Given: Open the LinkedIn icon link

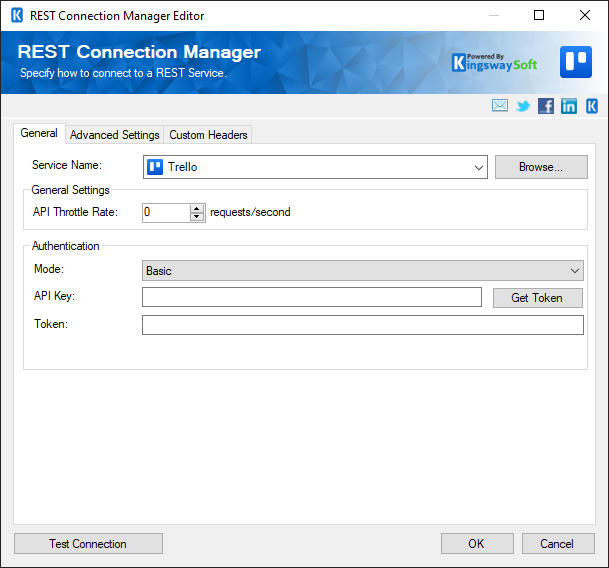Looking at the screenshot, I should pyautogui.click(x=569, y=106).
